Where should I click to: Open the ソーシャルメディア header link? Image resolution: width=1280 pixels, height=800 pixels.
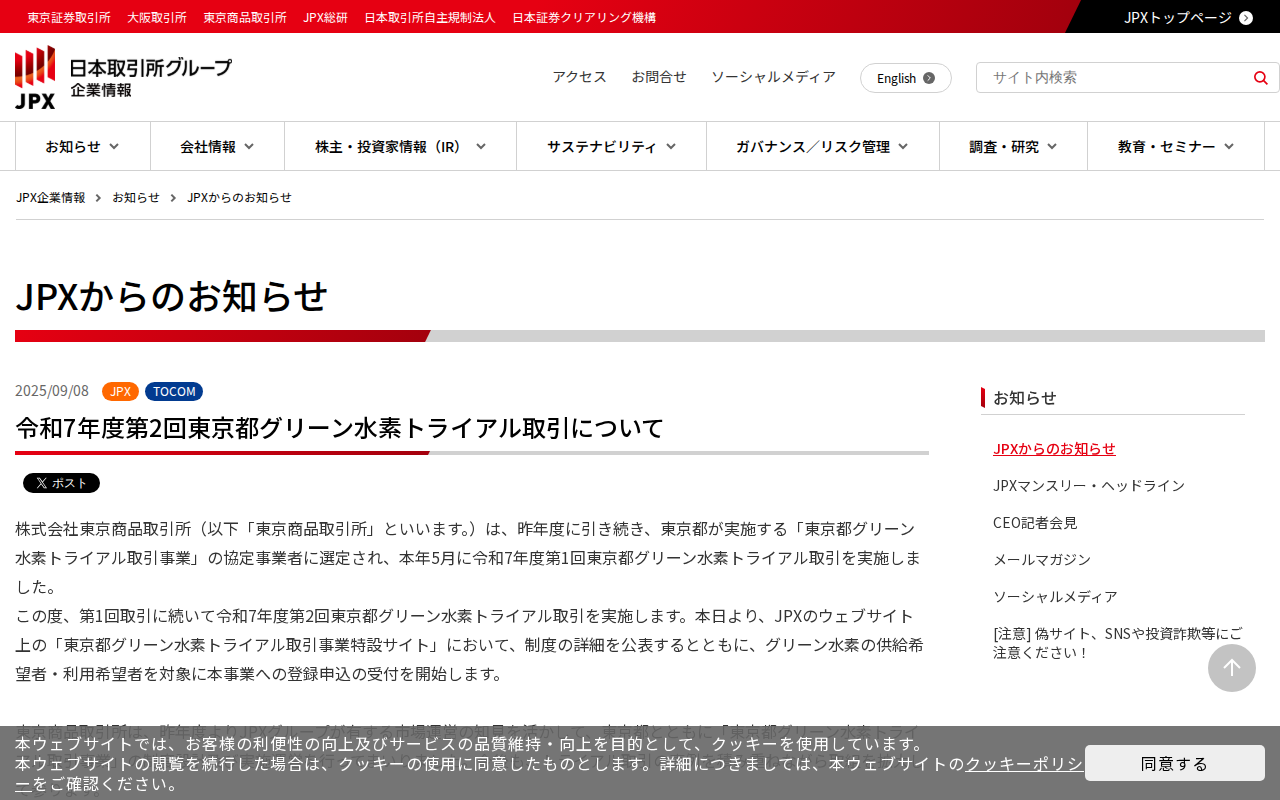click(773, 77)
